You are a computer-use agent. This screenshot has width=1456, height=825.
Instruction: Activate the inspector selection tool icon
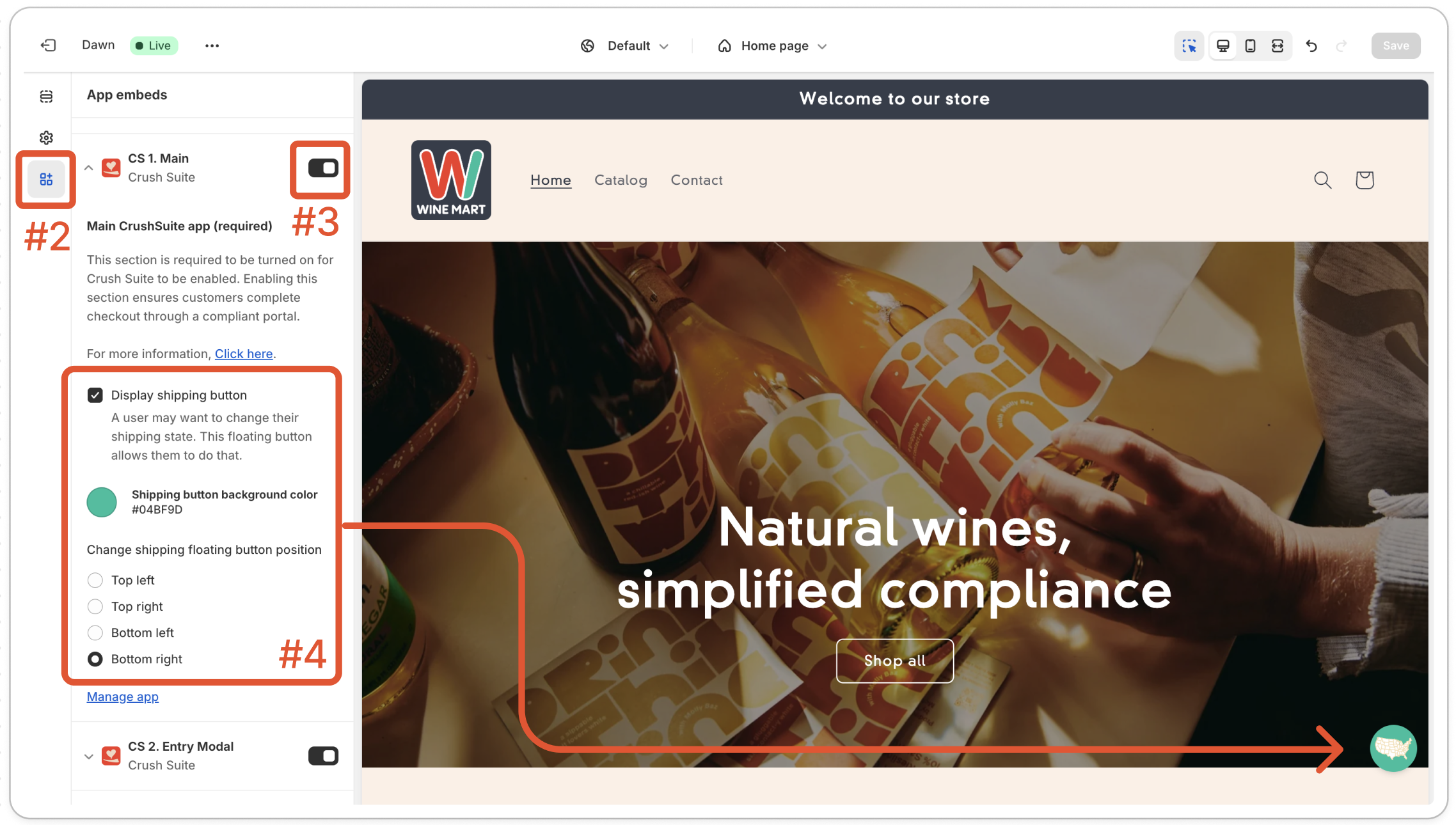(x=1189, y=45)
